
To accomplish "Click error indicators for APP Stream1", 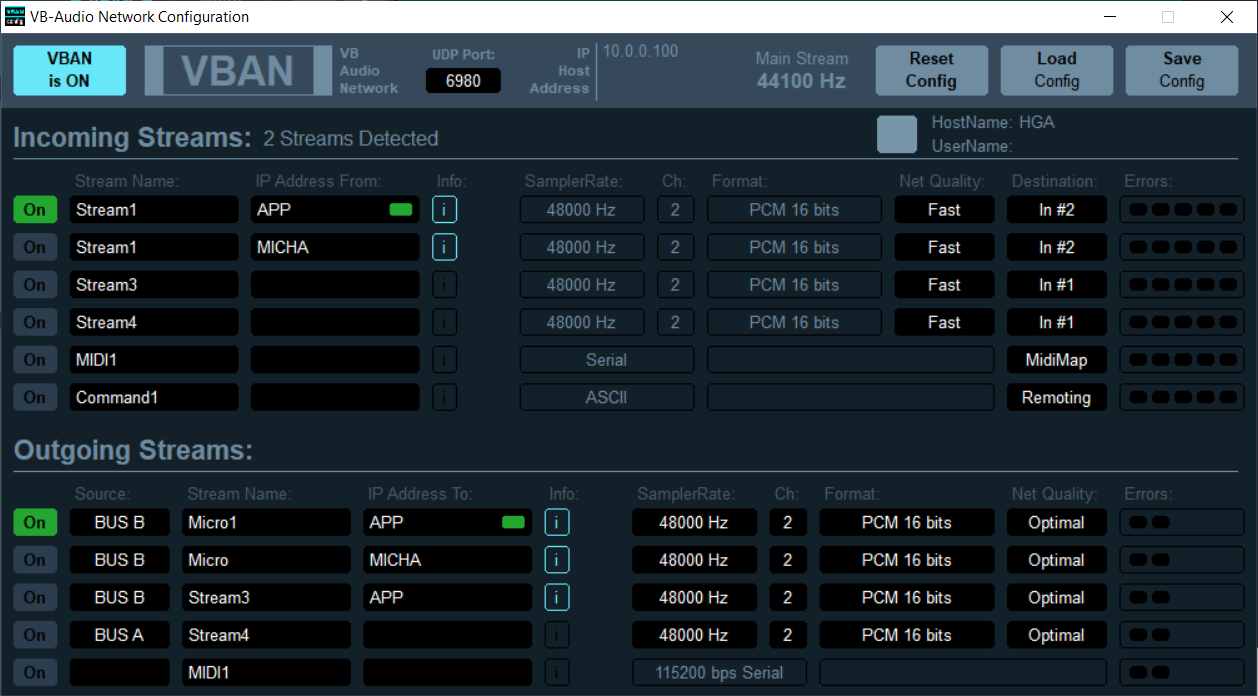I will click(1182, 210).
